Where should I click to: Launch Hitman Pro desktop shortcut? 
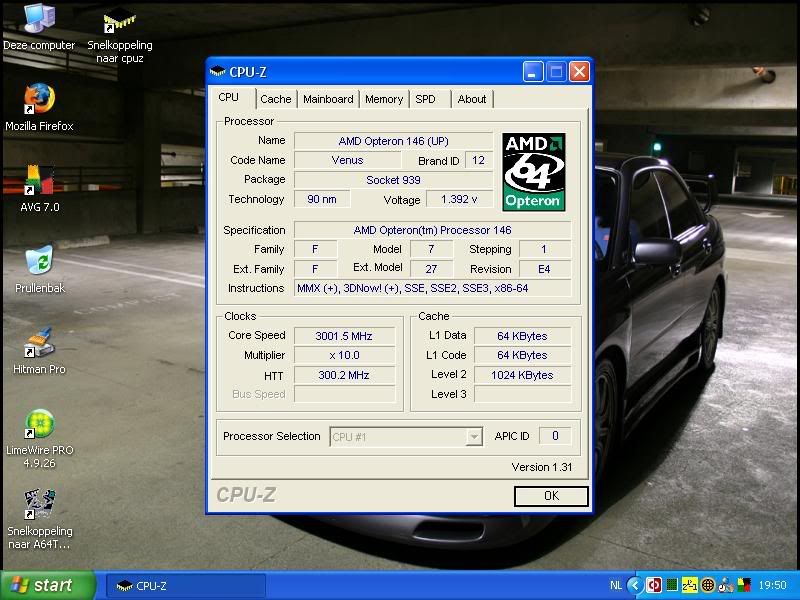click(39, 350)
